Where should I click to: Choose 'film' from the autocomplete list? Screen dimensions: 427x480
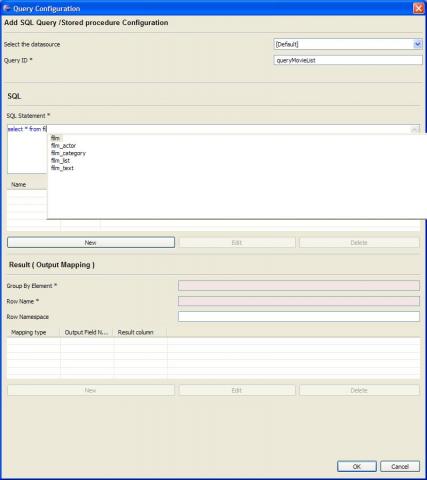55,138
